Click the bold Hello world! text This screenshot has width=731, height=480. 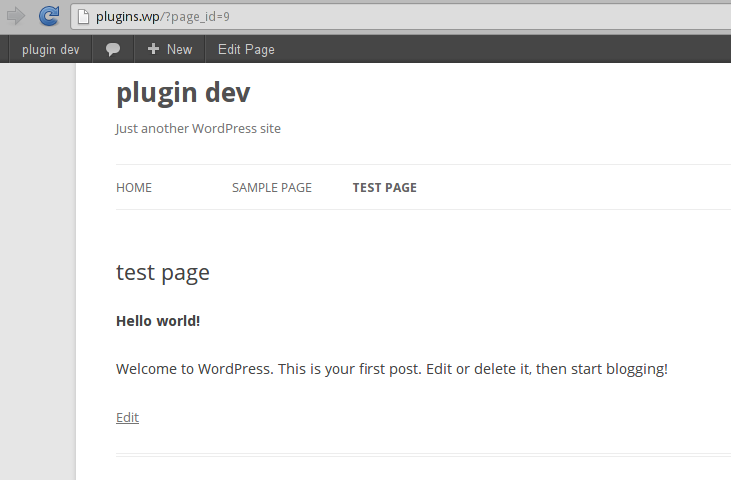point(158,321)
